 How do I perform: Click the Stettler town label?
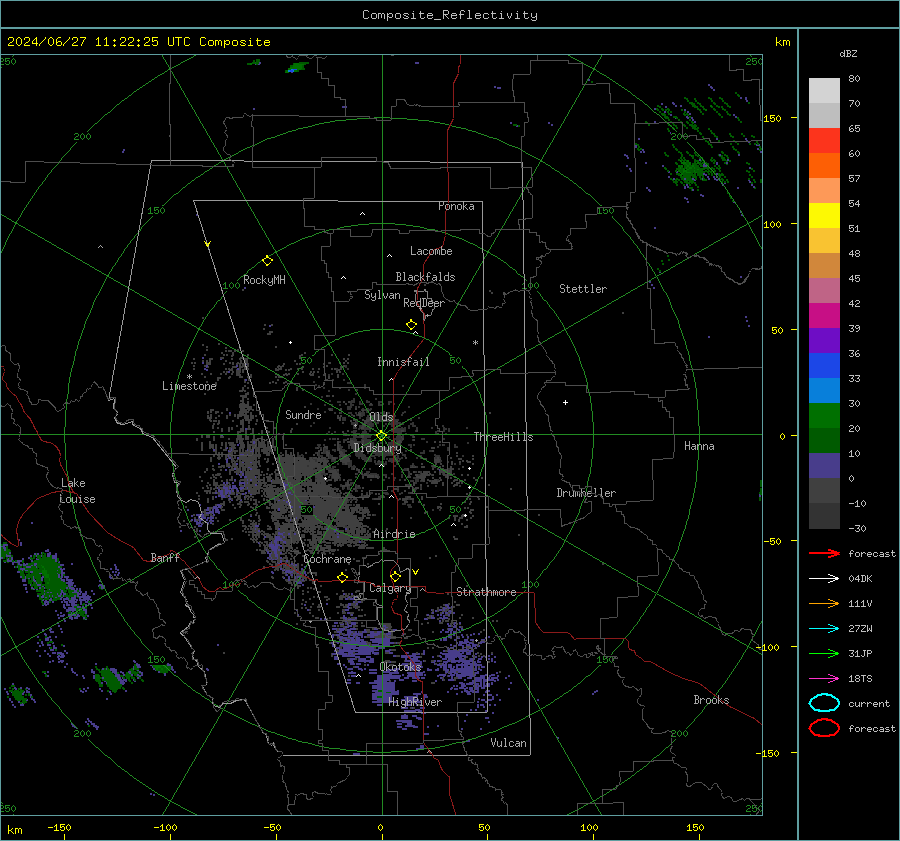(583, 289)
